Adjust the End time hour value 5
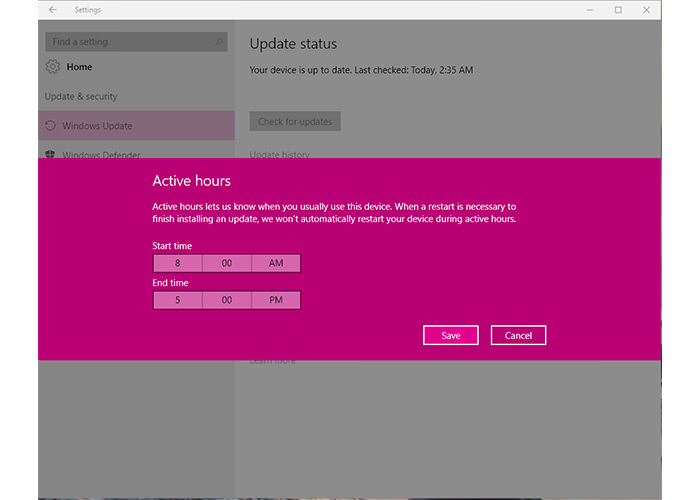Viewport: 700px width, 500px height. [x=177, y=300]
